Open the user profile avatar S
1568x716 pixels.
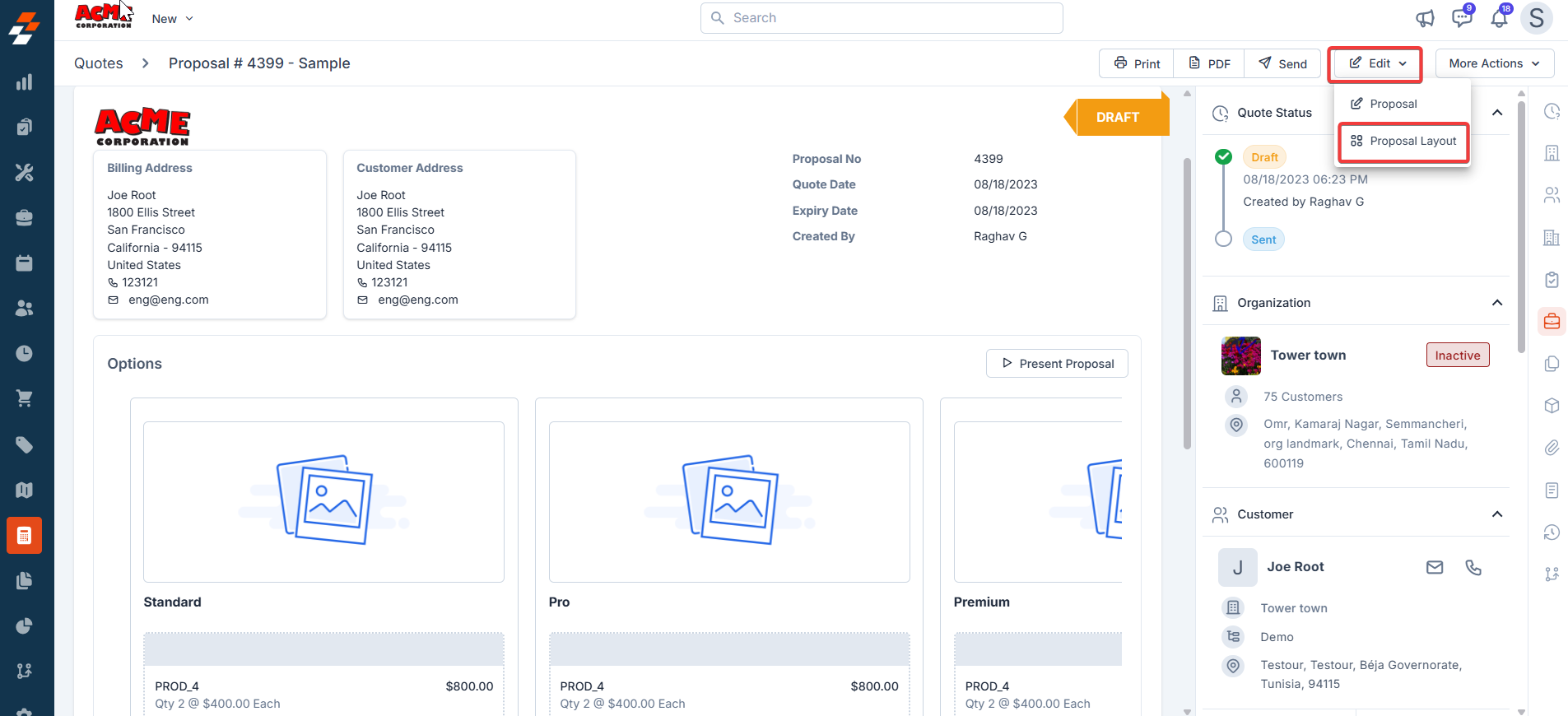[x=1537, y=18]
